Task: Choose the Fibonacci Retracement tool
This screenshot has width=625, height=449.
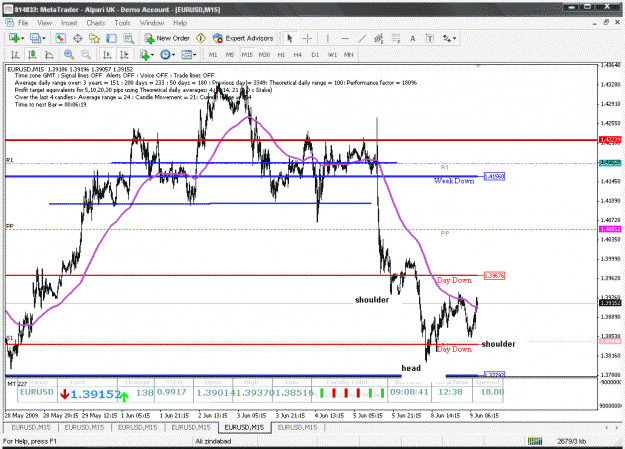Action: point(396,38)
